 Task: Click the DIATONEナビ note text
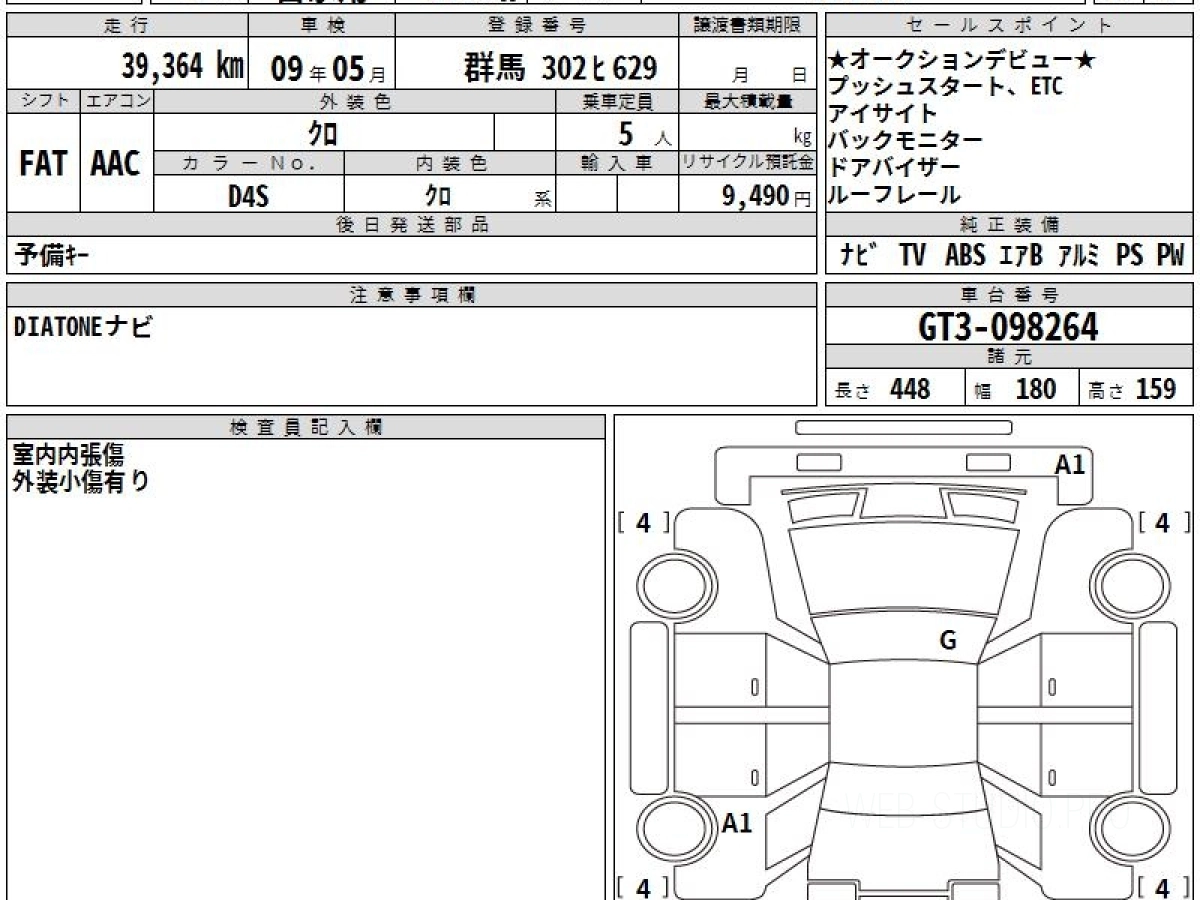tap(84, 326)
